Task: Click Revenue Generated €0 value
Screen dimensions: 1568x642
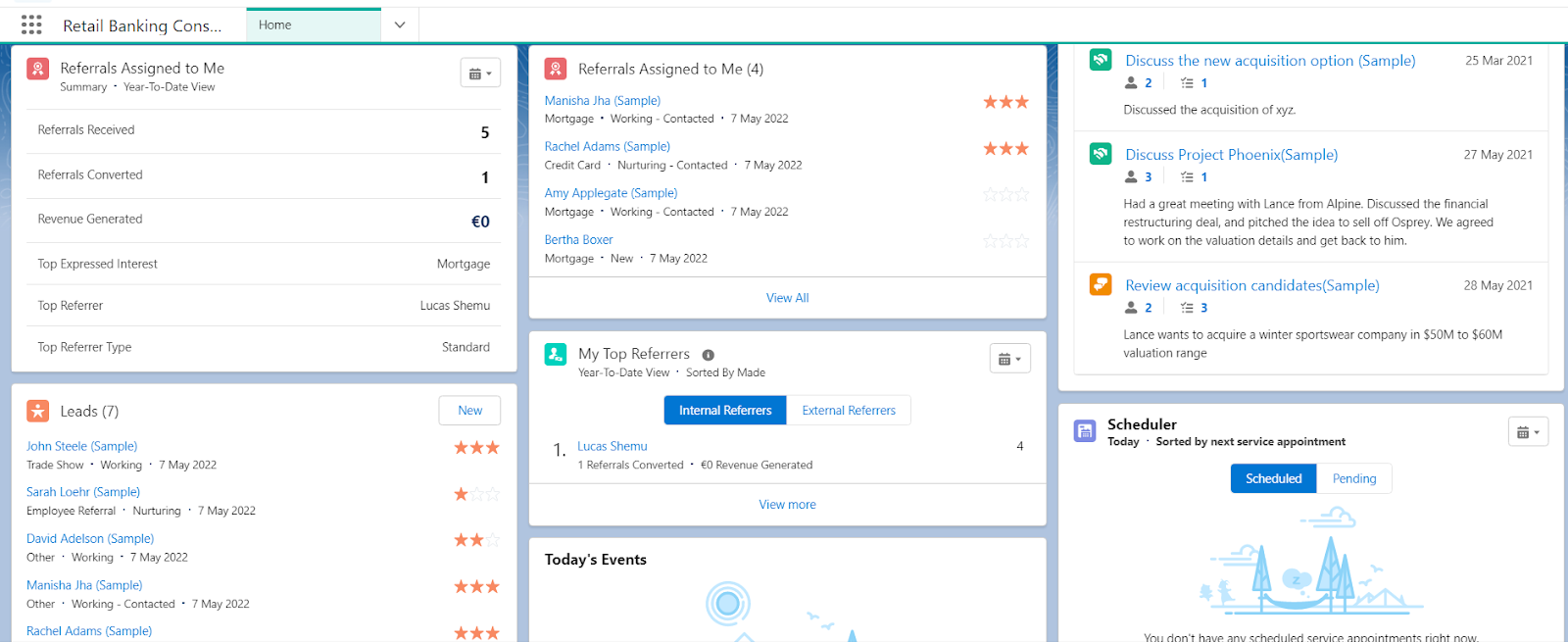Action: (480, 222)
